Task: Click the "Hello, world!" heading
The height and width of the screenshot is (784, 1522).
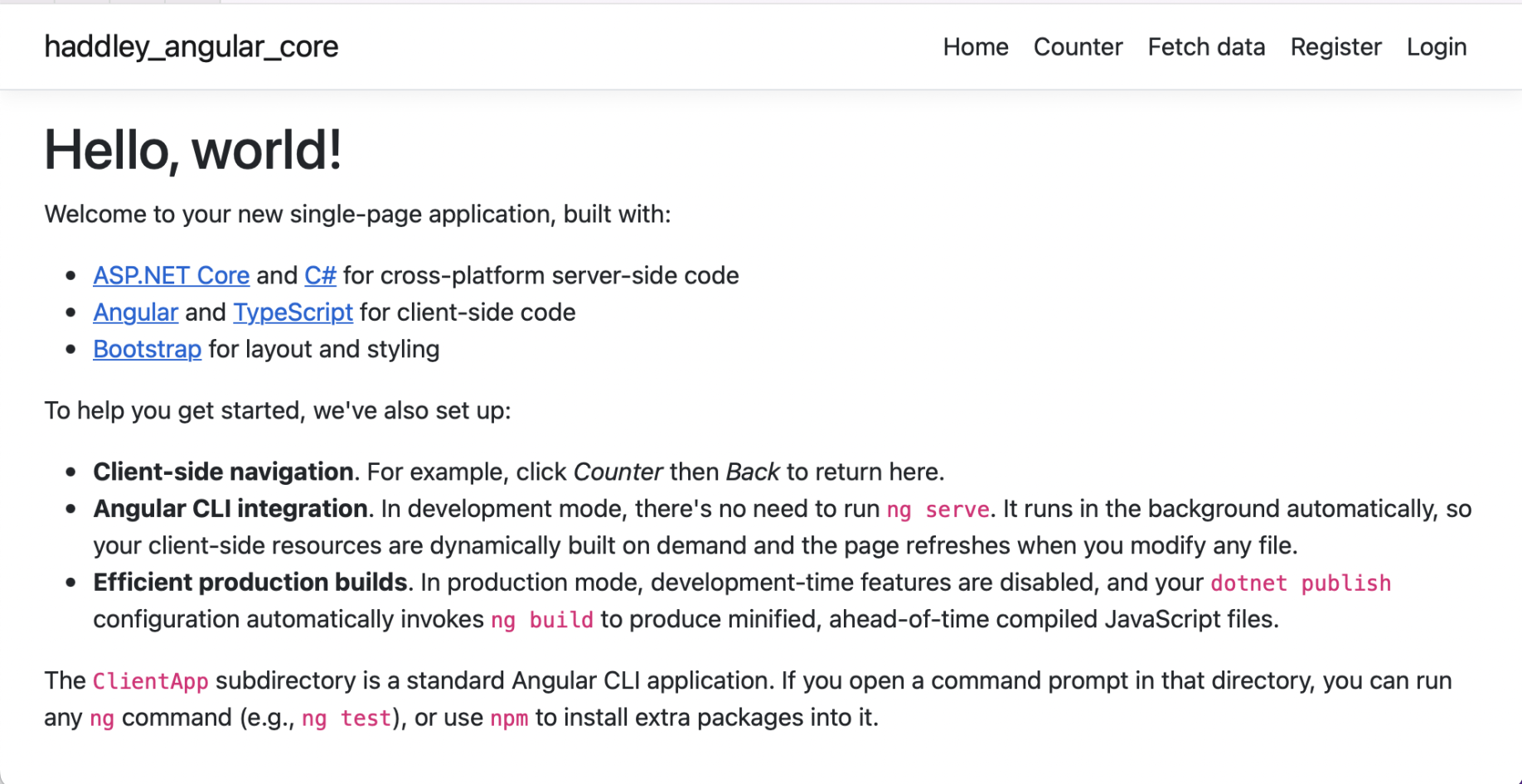Action: pos(193,150)
